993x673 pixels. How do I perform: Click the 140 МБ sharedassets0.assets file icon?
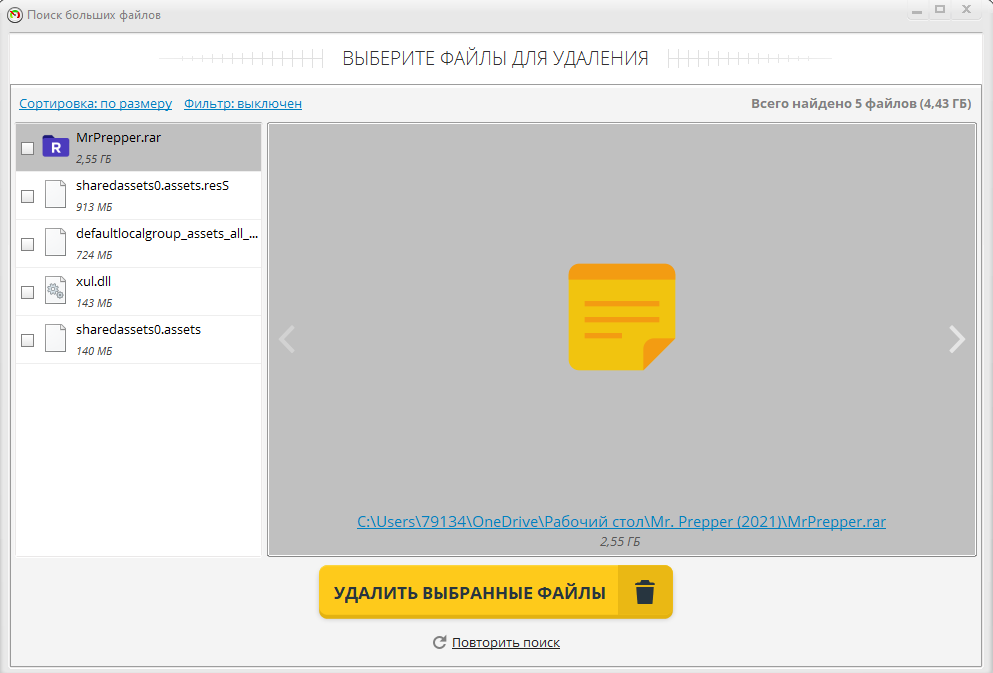click(56, 339)
